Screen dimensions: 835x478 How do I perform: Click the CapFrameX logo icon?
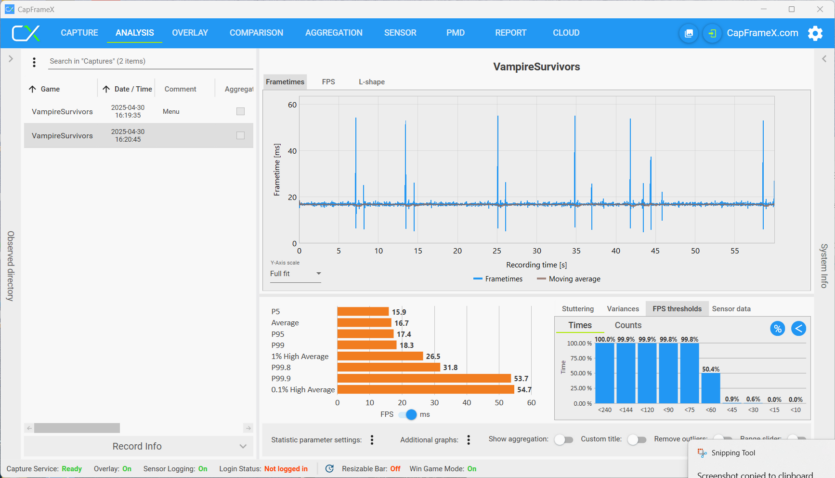[x=26, y=33]
